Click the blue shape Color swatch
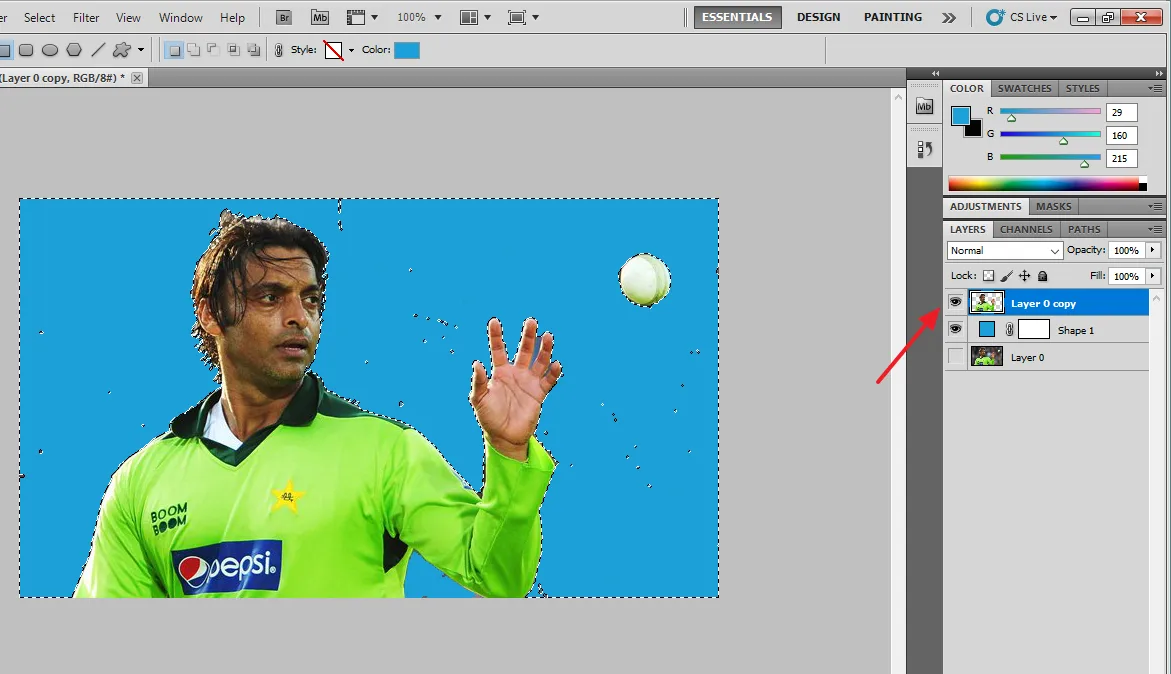The height and width of the screenshot is (674, 1171). point(407,50)
